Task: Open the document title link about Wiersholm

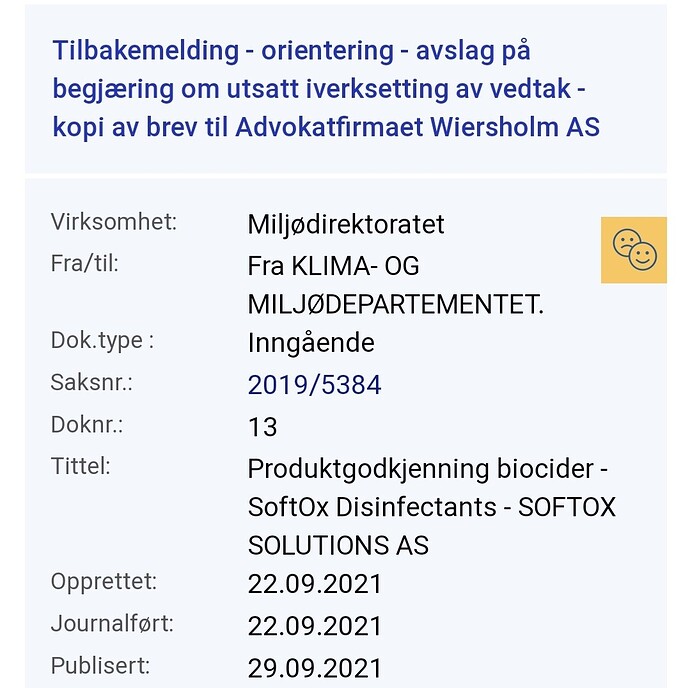Action: click(x=325, y=89)
